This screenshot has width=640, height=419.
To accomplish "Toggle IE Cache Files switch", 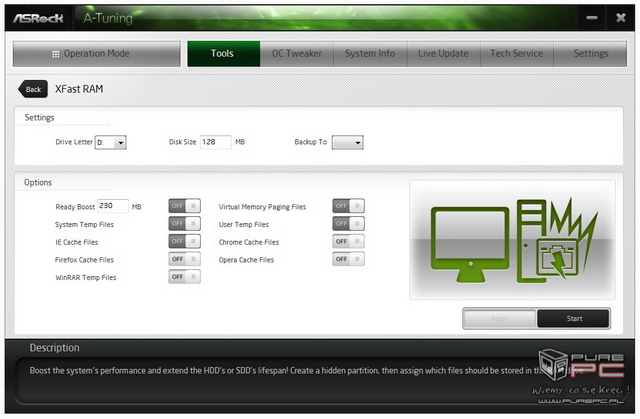I will pyautogui.click(x=184, y=242).
